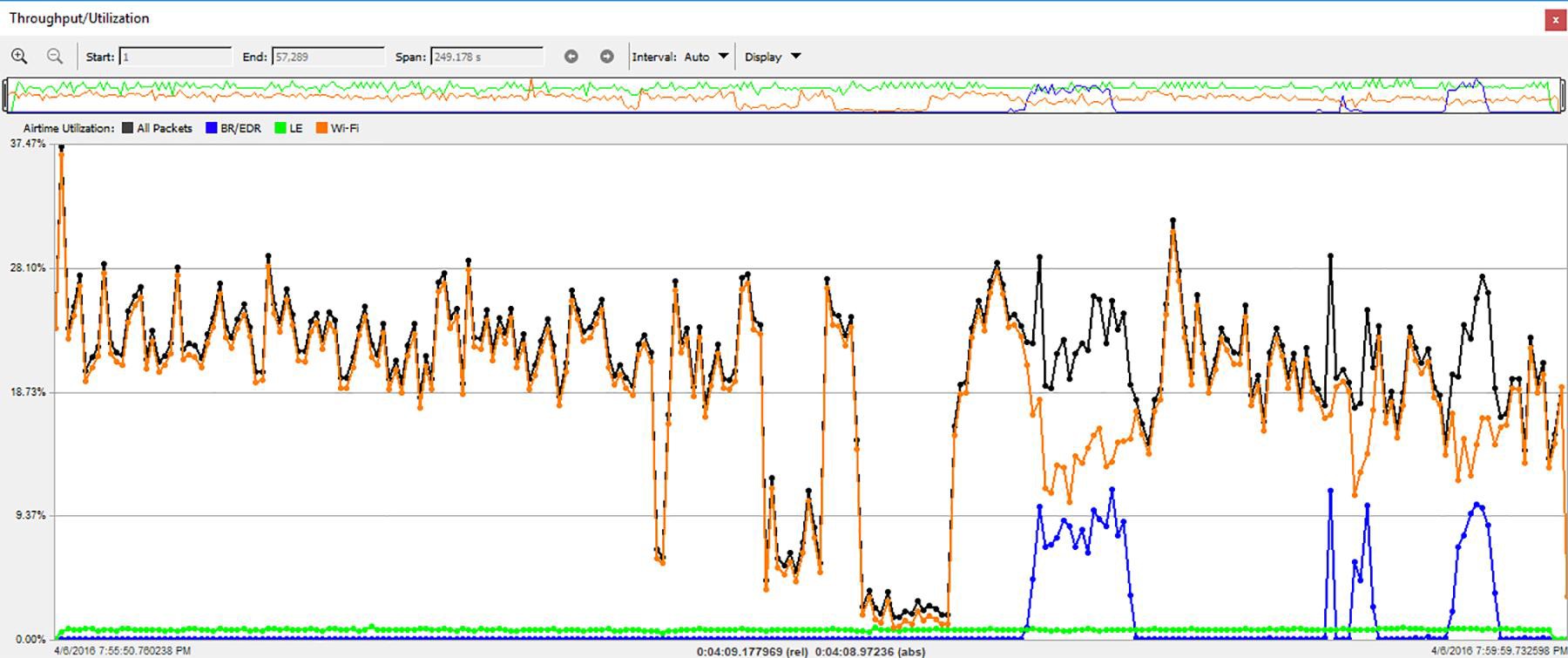Click the zoom in magnifier icon
Image resolution: width=1568 pixels, height=658 pixels.
click(x=19, y=57)
